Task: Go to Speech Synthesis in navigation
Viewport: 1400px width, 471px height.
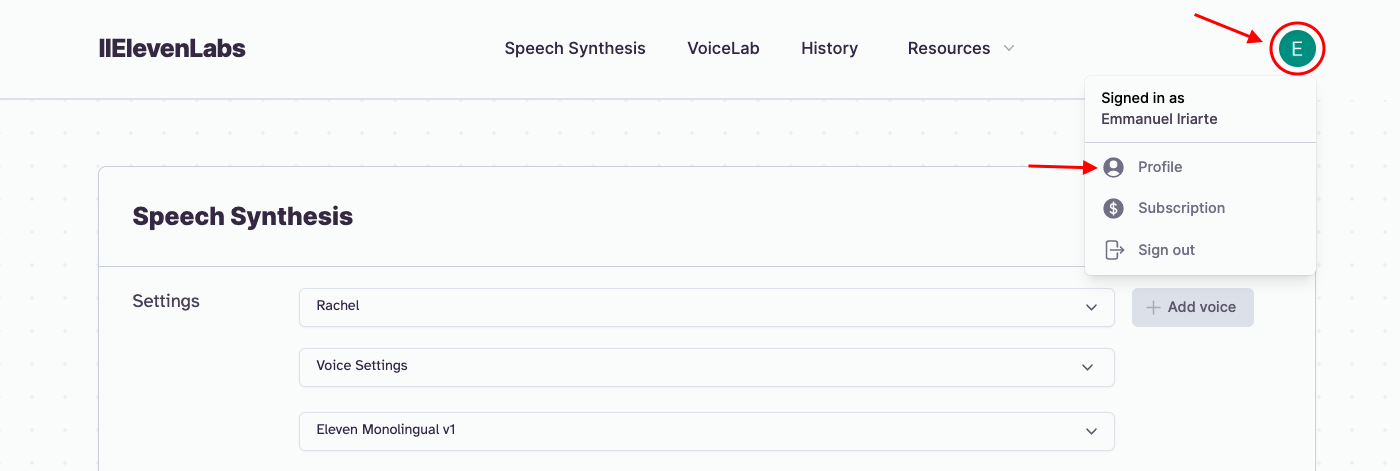Action: (x=575, y=48)
